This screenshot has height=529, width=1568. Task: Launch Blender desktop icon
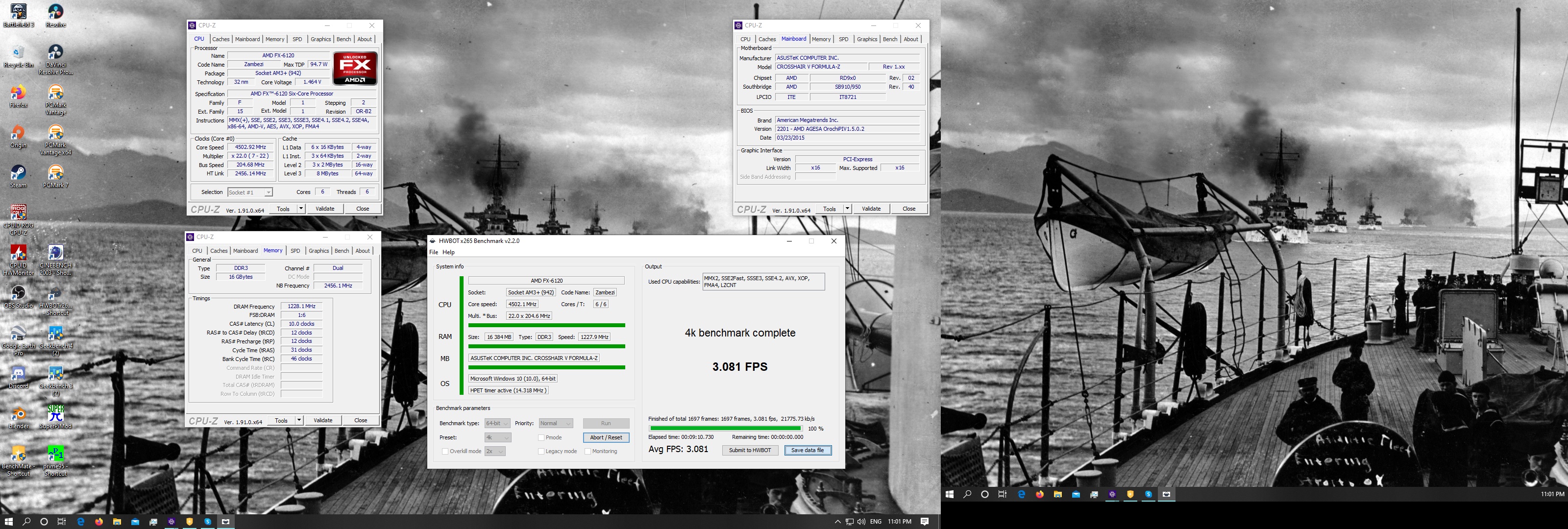click(18, 418)
